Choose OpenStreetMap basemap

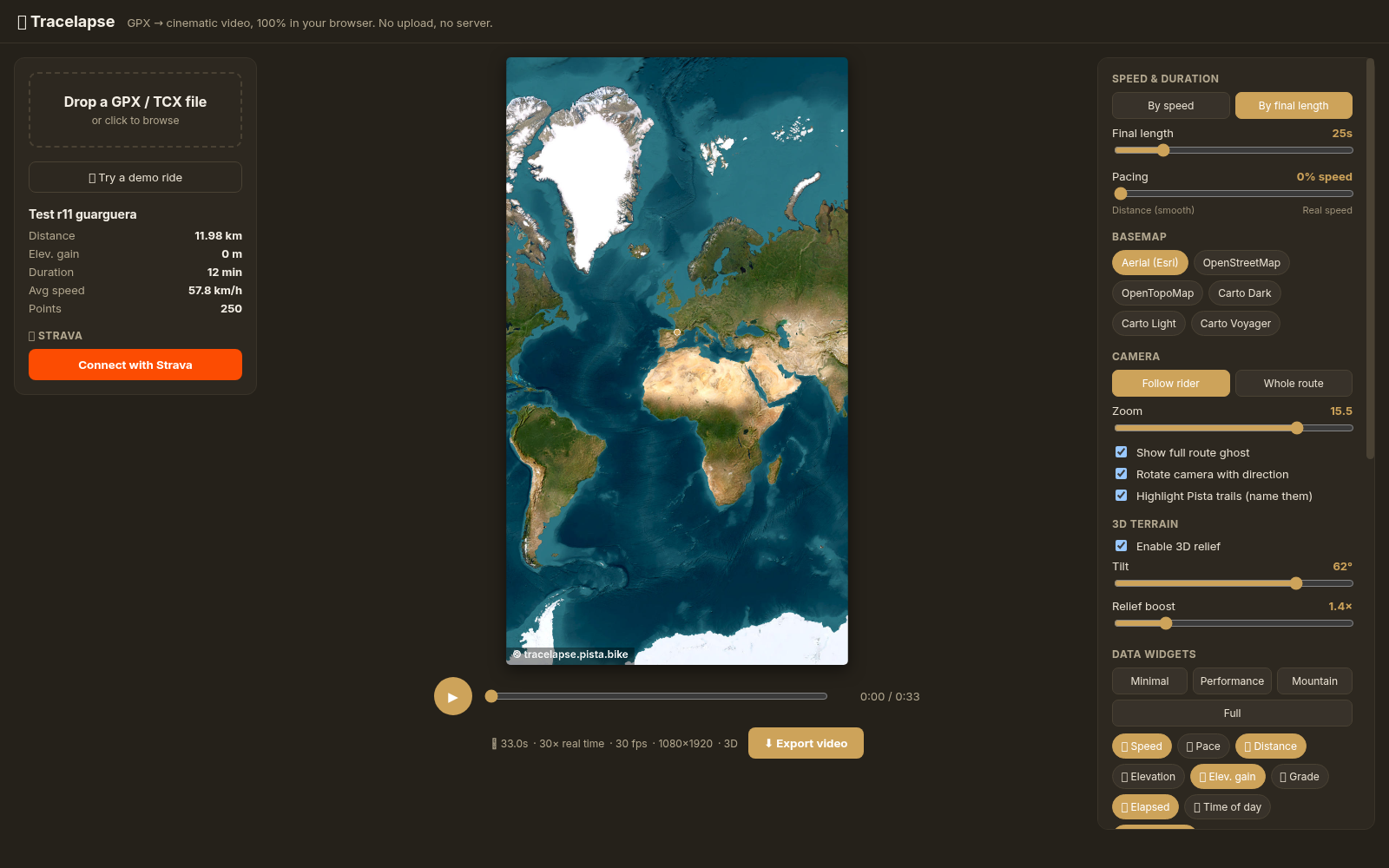point(1241,263)
